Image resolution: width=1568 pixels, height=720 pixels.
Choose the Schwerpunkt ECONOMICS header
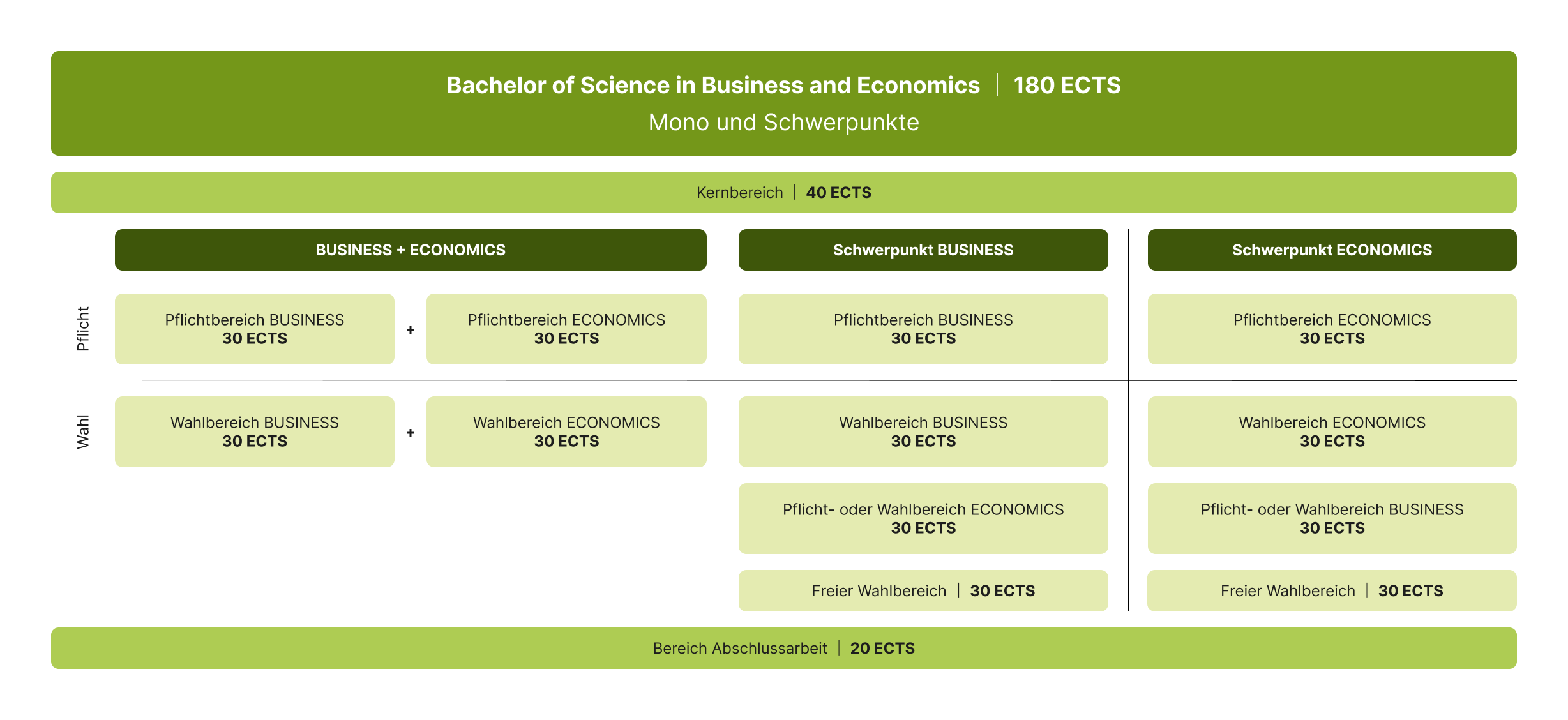point(1332,250)
